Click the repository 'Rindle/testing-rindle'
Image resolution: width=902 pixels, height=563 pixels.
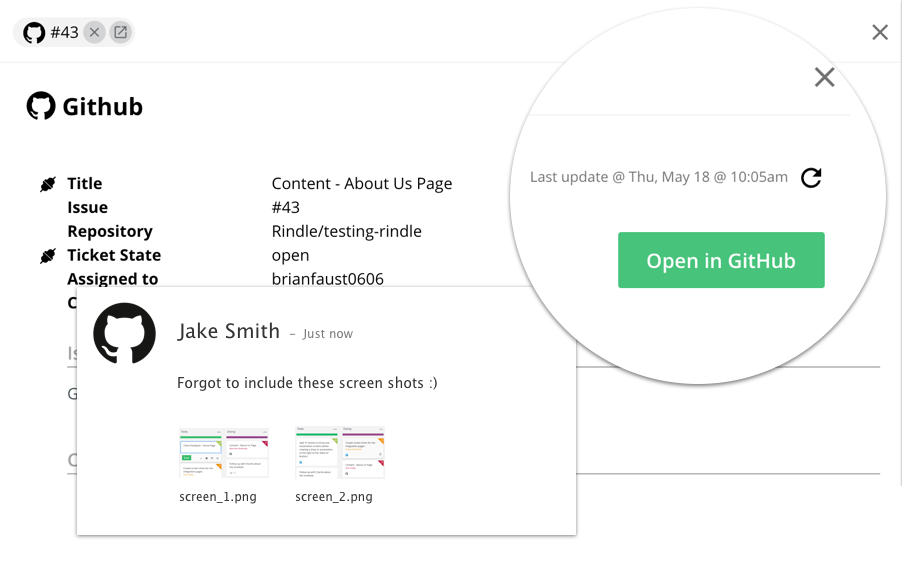[346, 231]
